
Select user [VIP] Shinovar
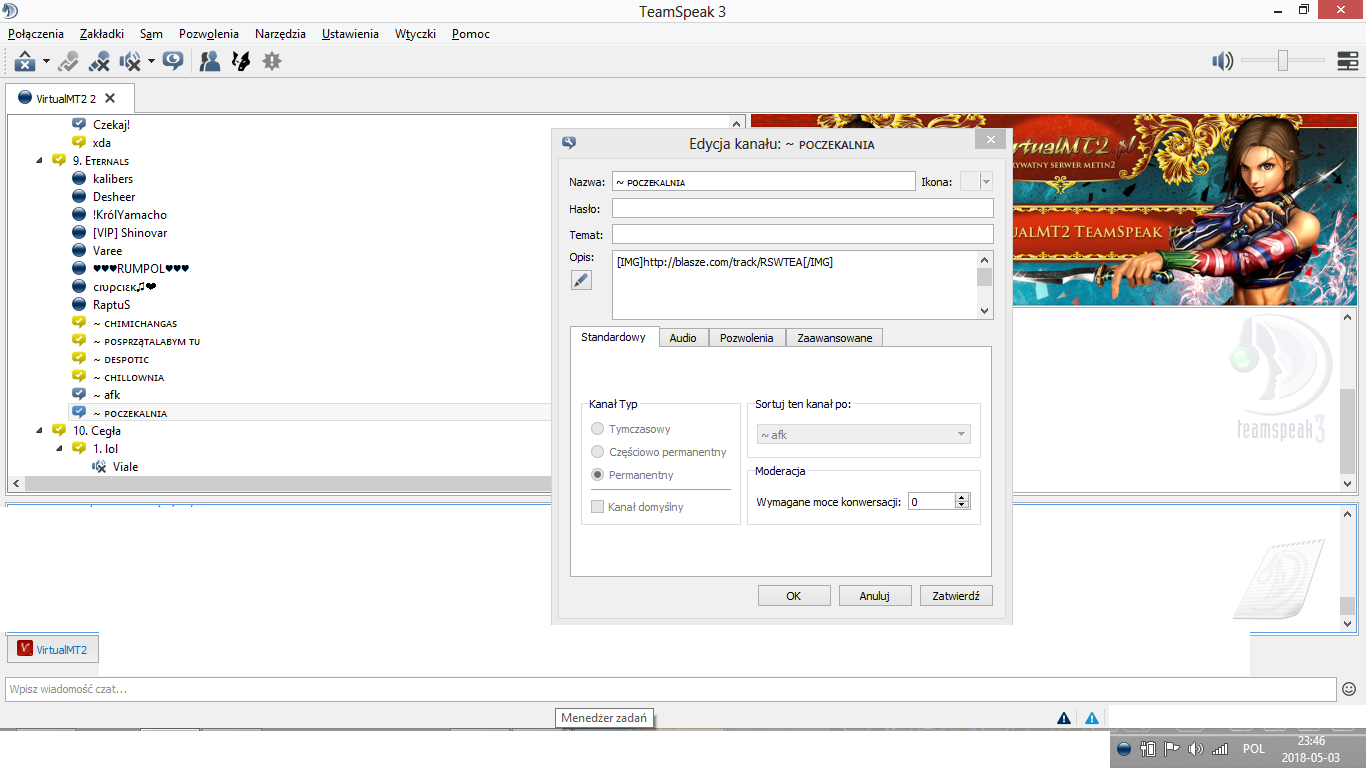(x=130, y=233)
